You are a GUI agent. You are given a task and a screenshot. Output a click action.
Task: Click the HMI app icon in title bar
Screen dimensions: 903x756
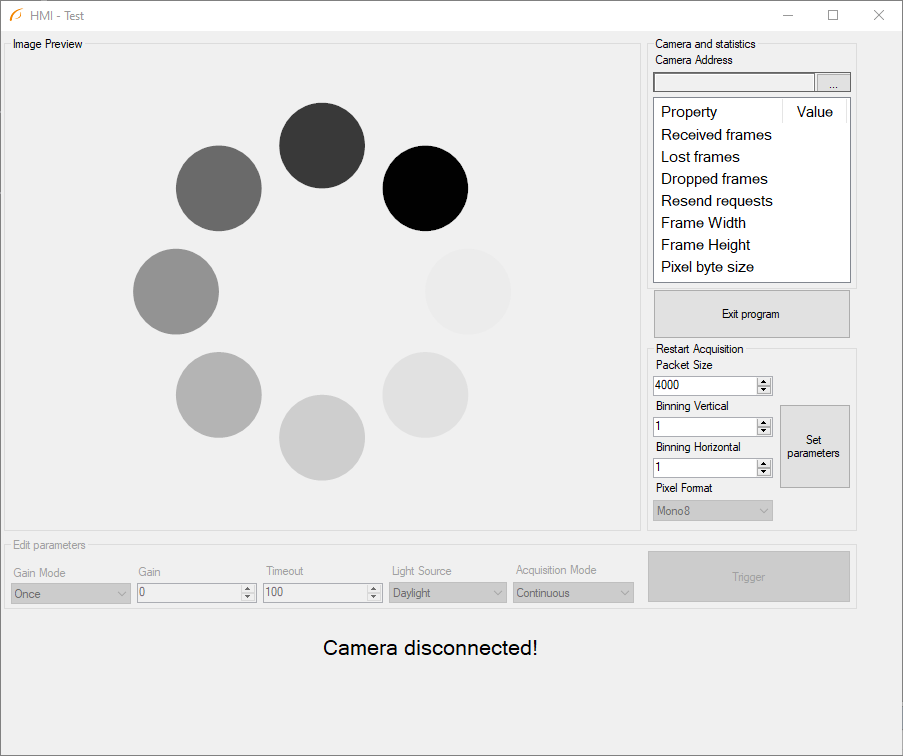[16, 15]
